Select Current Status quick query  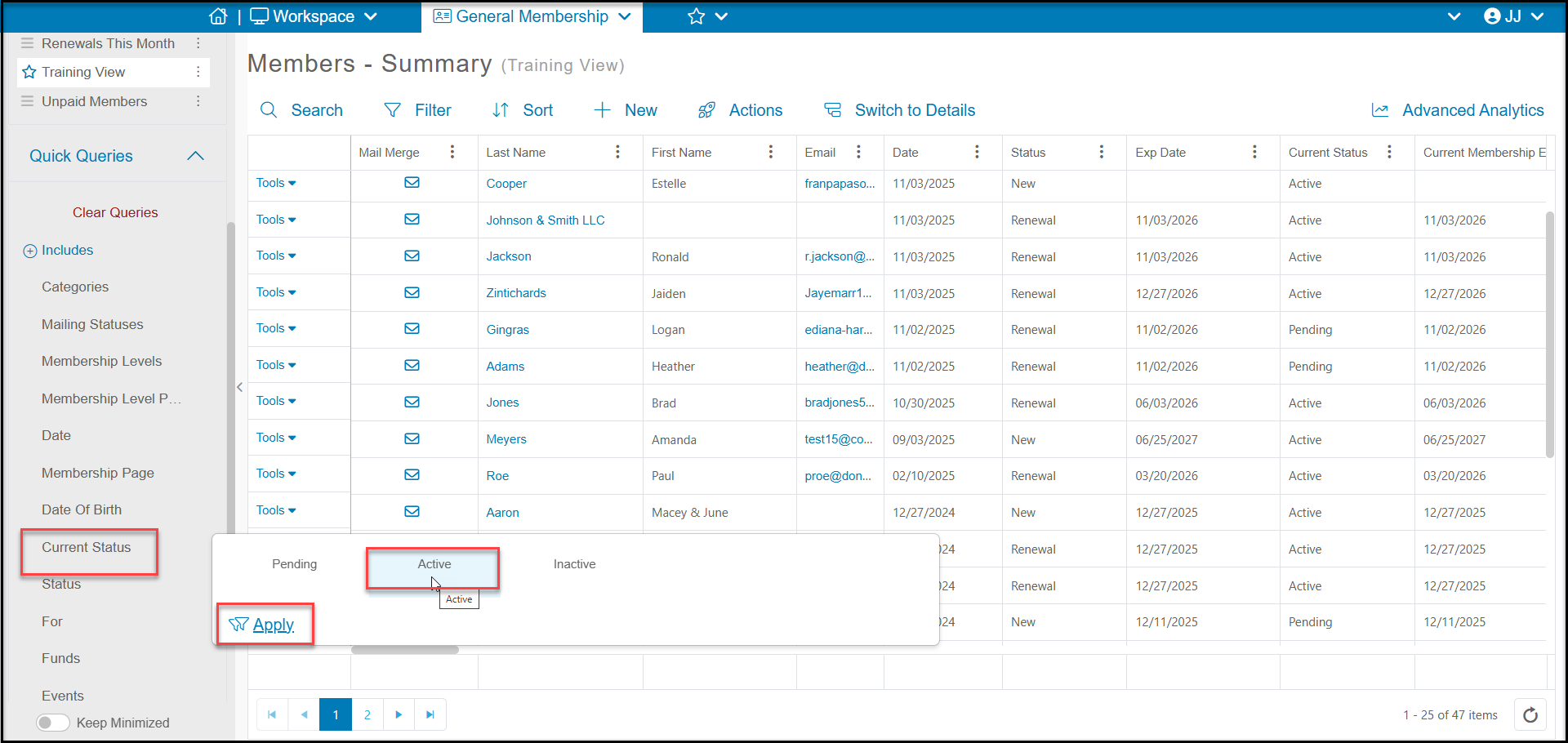tap(87, 547)
